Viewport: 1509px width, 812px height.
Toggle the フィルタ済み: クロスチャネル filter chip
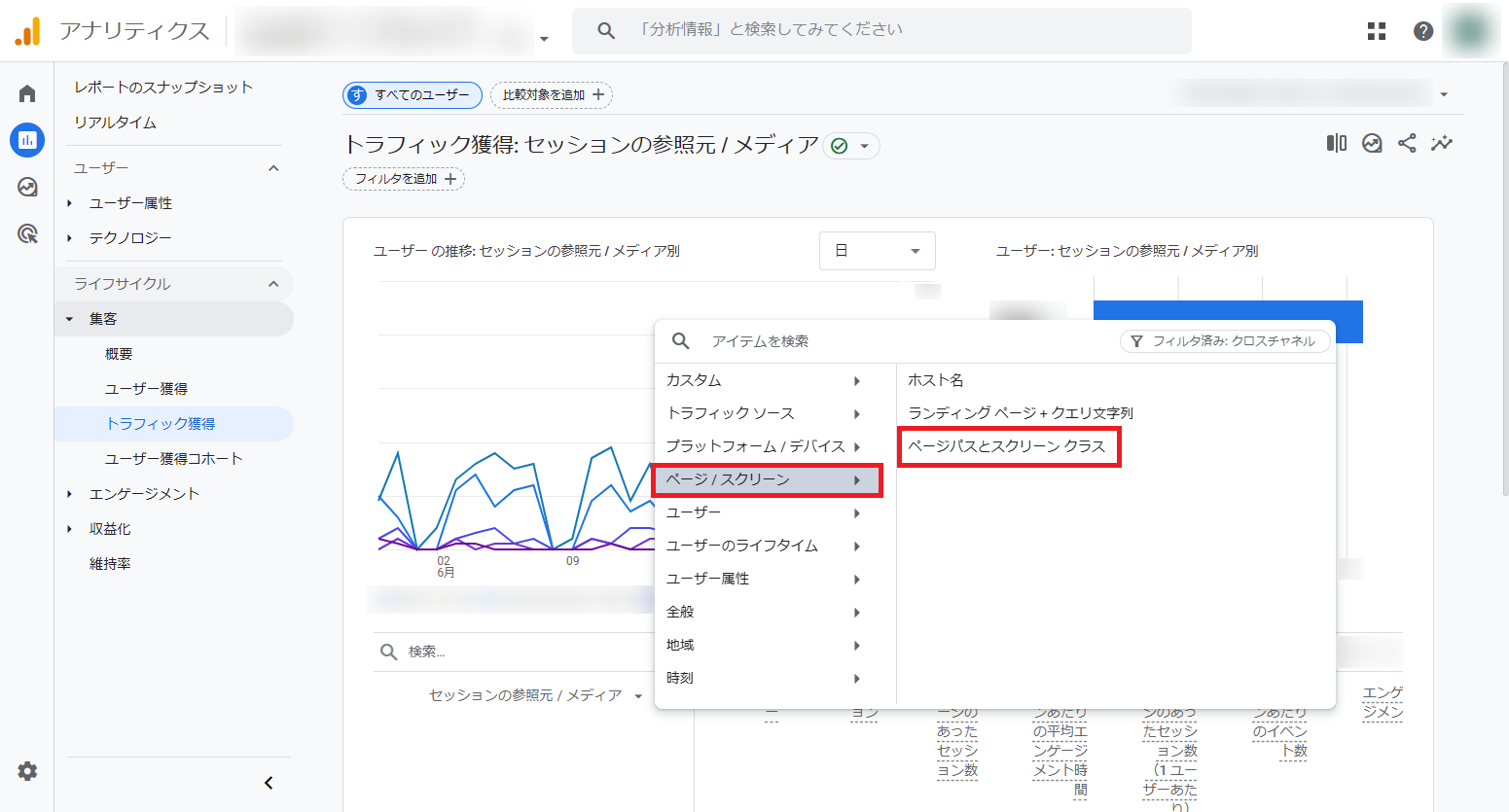(x=1225, y=341)
